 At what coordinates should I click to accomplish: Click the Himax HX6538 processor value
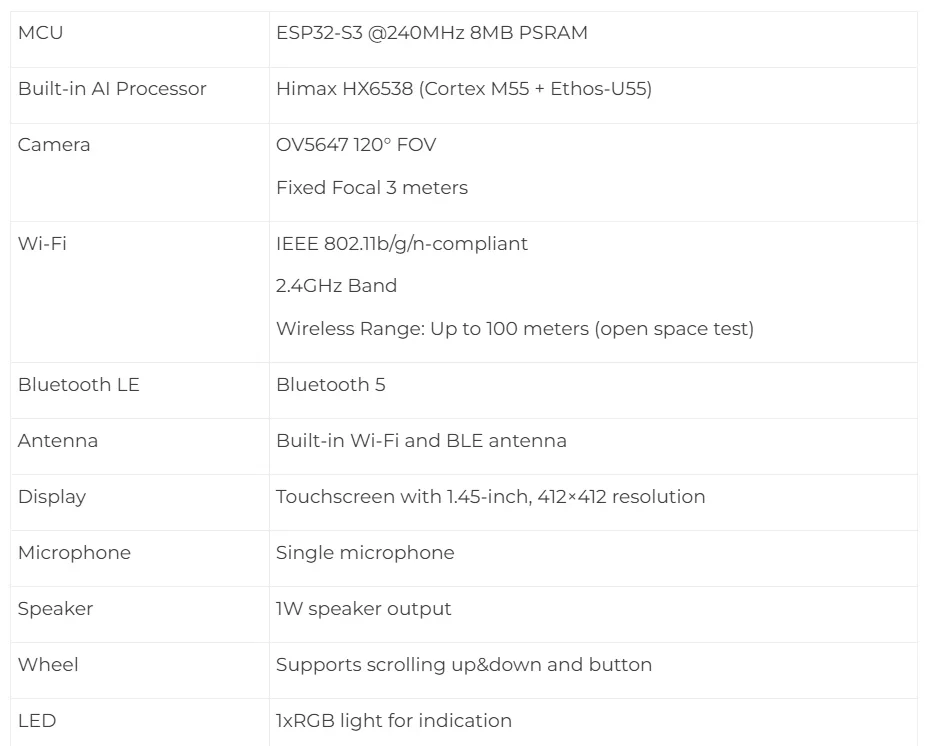click(463, 89)
